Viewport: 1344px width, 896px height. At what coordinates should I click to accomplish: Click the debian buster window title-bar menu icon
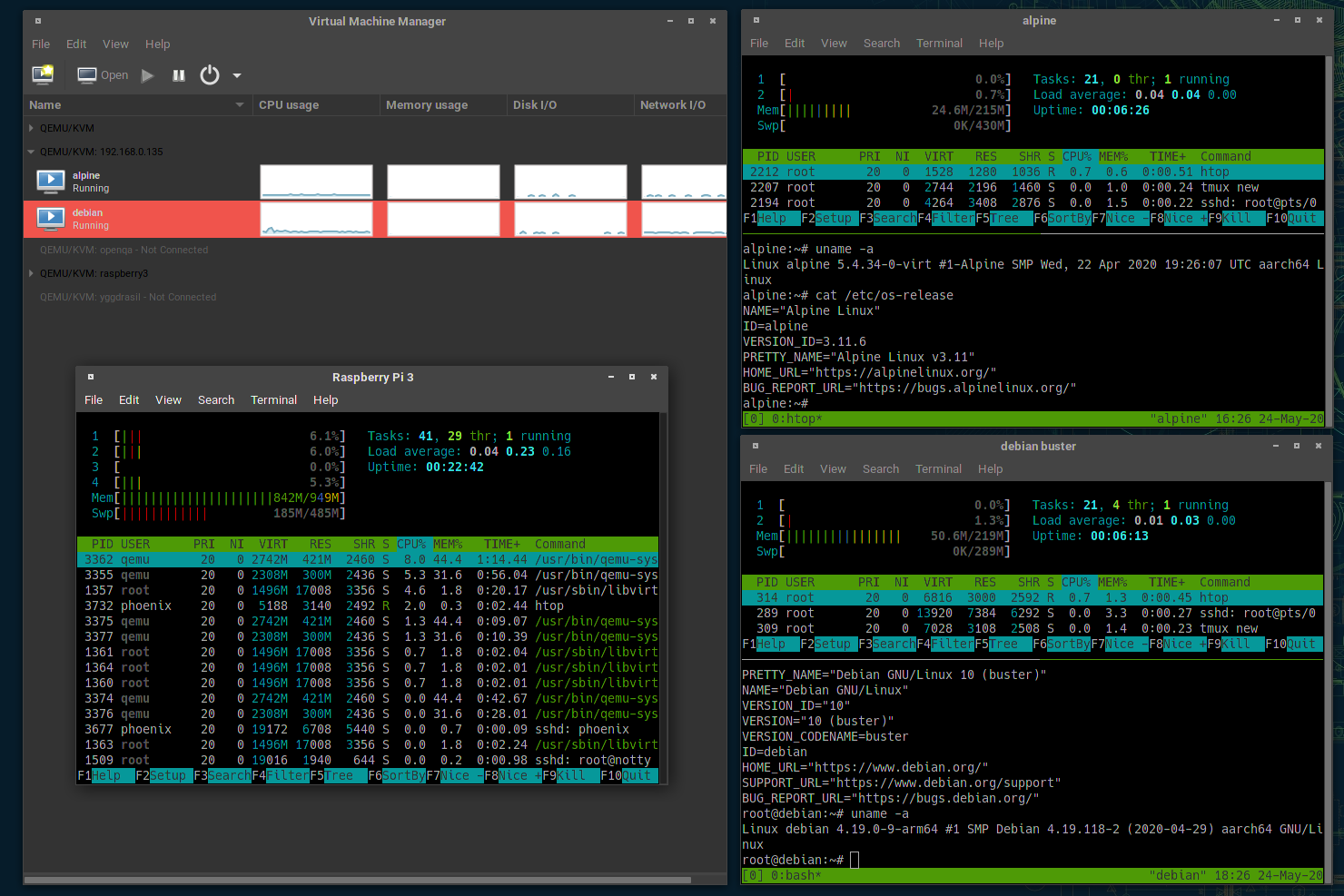point(756,446)
